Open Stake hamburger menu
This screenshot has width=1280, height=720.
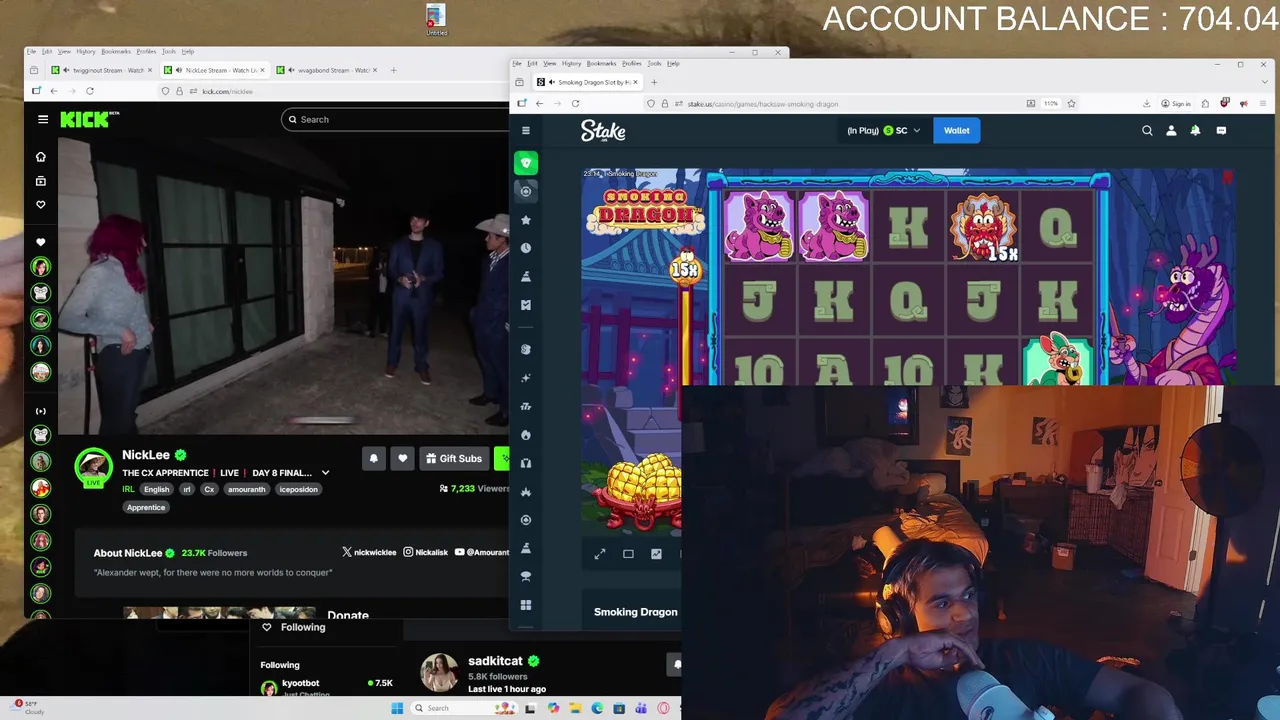click(x=526, y=130)
